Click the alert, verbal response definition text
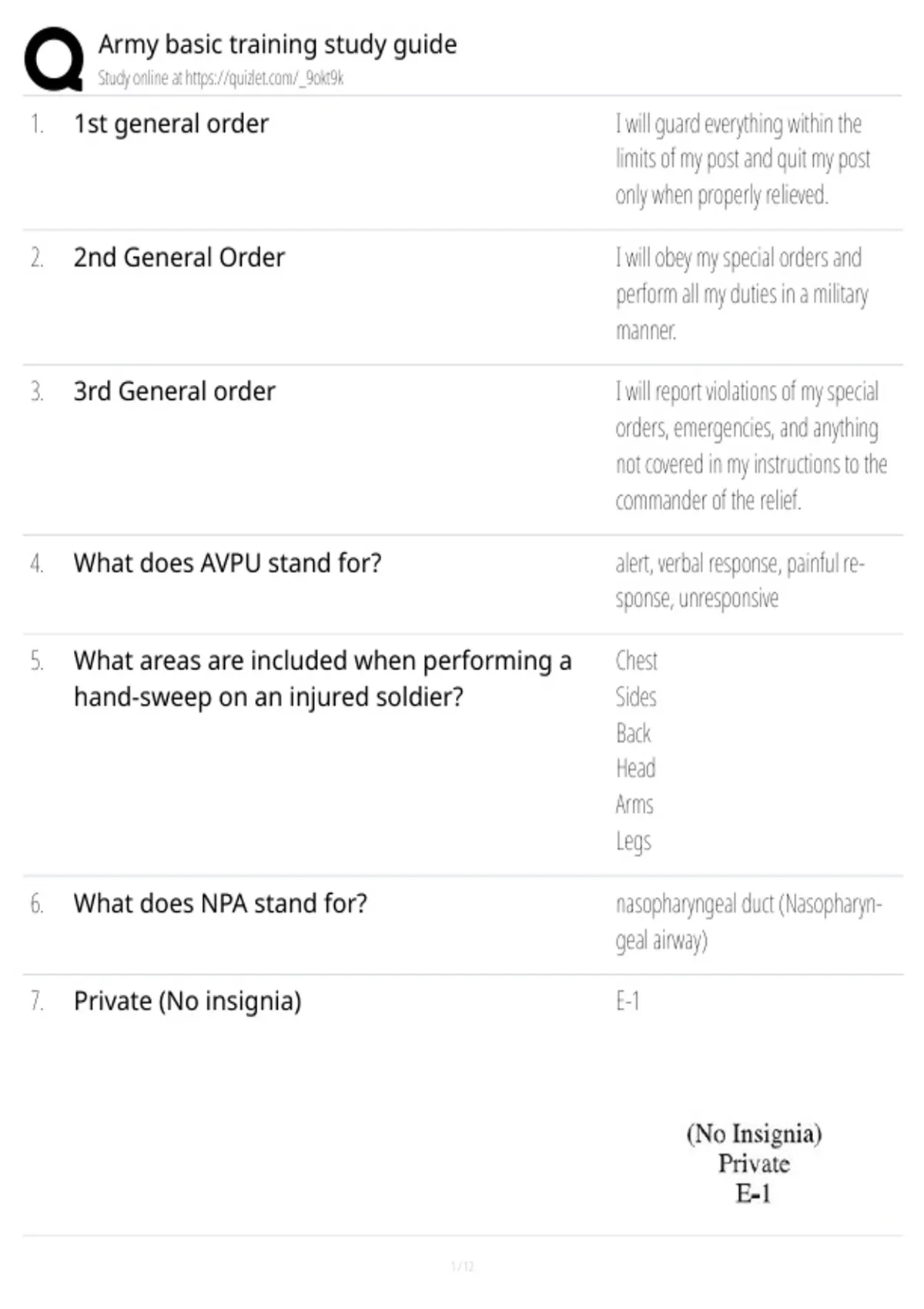The image size is (924, 1309). click(x=740, y=581)
